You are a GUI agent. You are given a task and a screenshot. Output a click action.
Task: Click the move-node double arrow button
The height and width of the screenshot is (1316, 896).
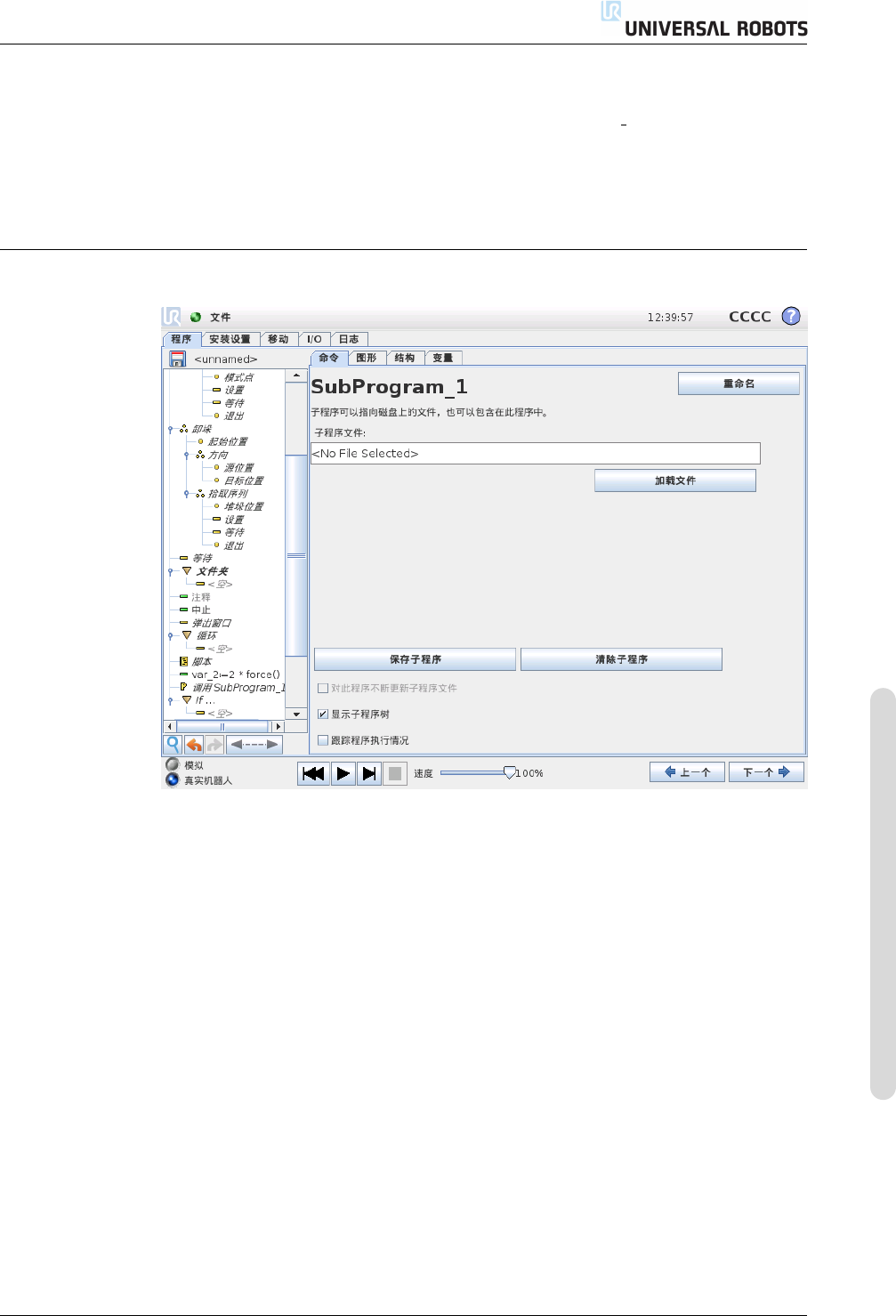click(x=254, y=745)
